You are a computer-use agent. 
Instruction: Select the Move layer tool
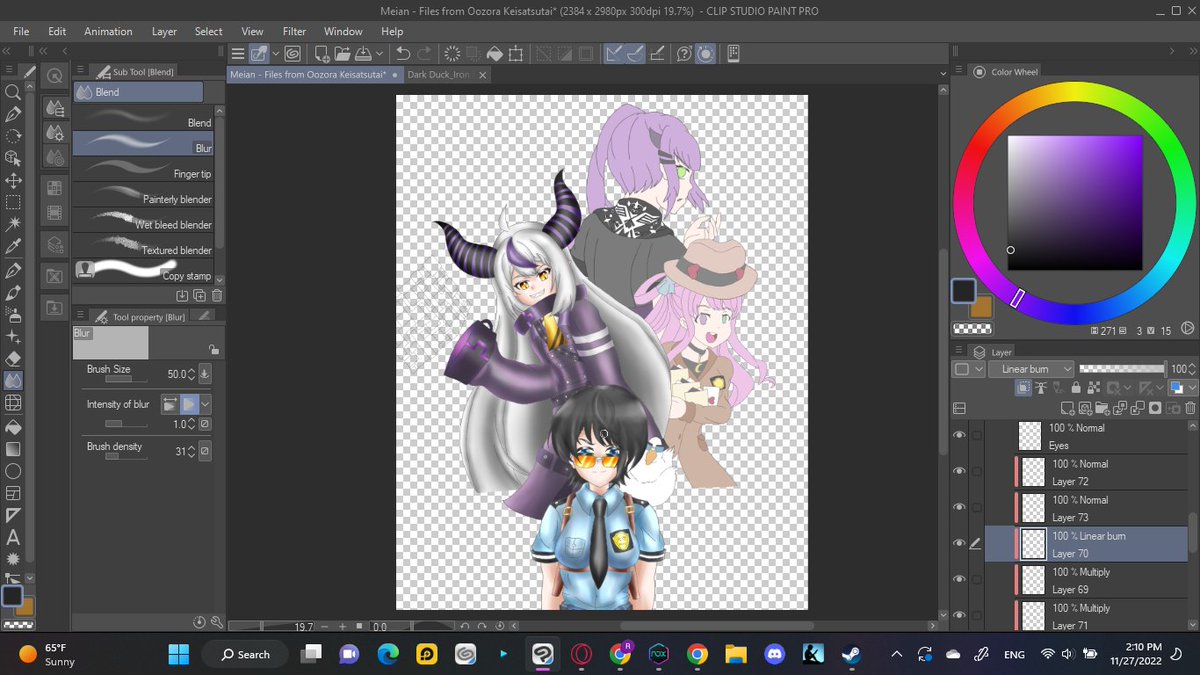[14, 181]
